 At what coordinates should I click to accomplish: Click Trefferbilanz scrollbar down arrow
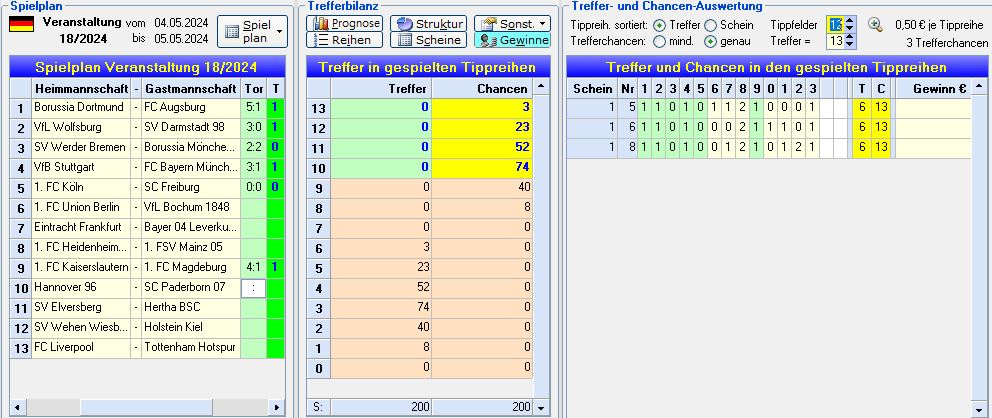pos(540,407)
